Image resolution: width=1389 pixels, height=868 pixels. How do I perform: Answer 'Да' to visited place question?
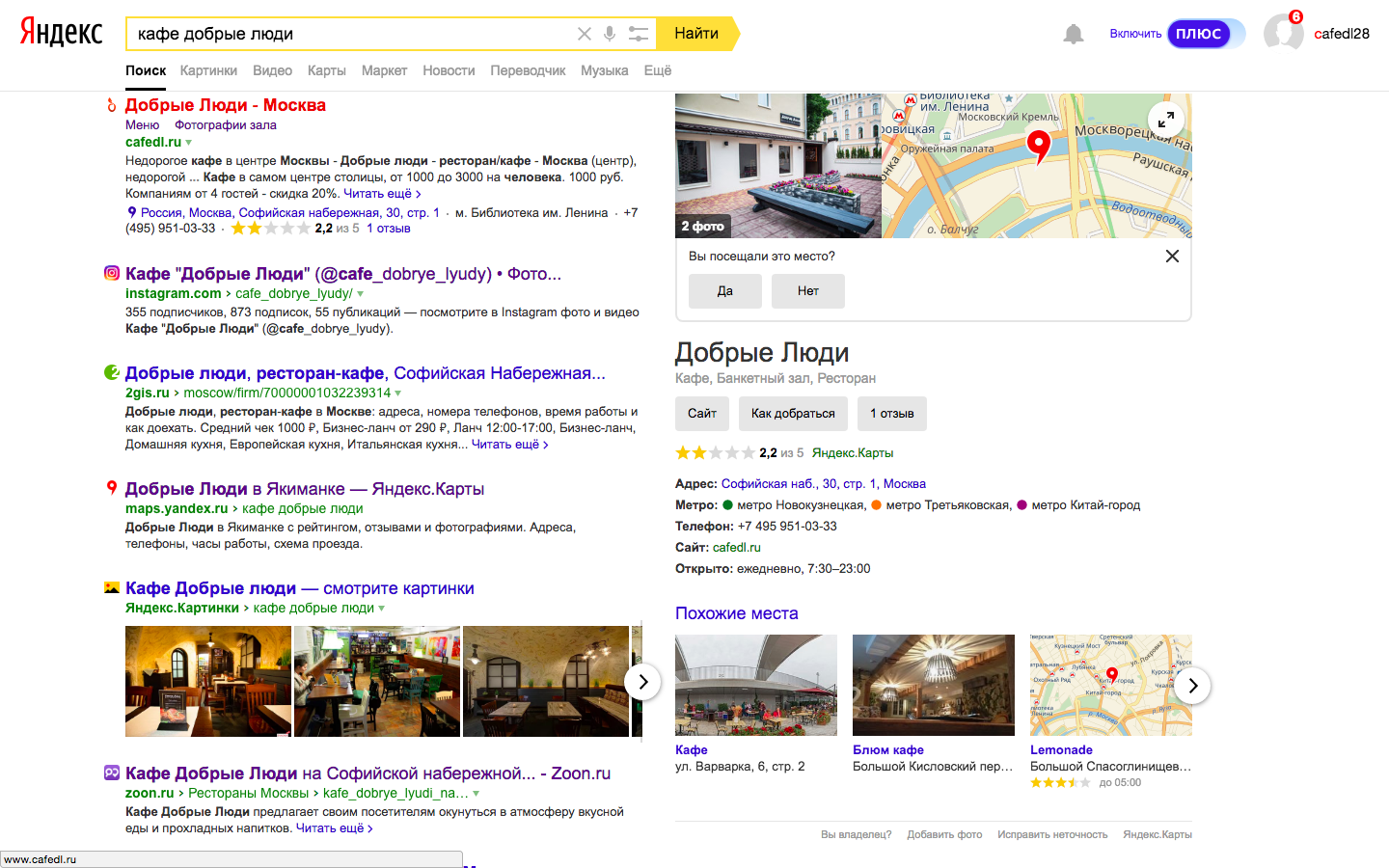click(724, 291)
